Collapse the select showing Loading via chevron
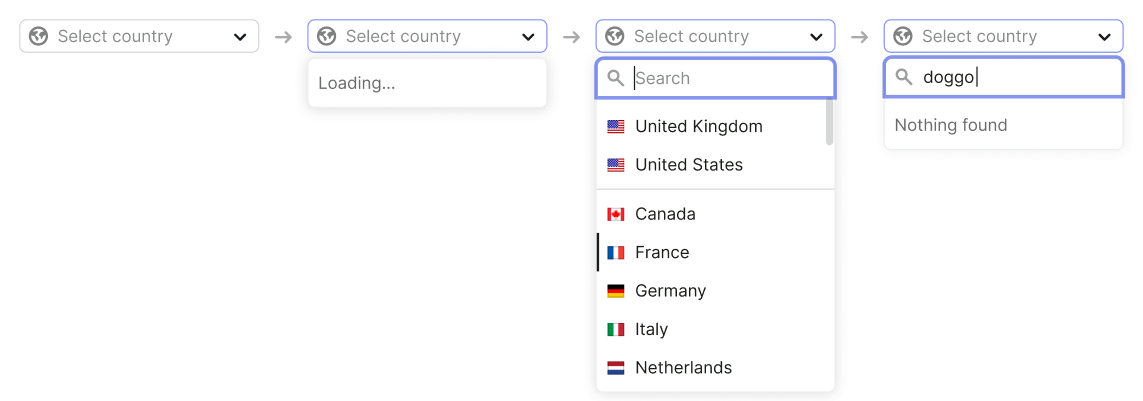1143x401 pixels. click(528, 37)
